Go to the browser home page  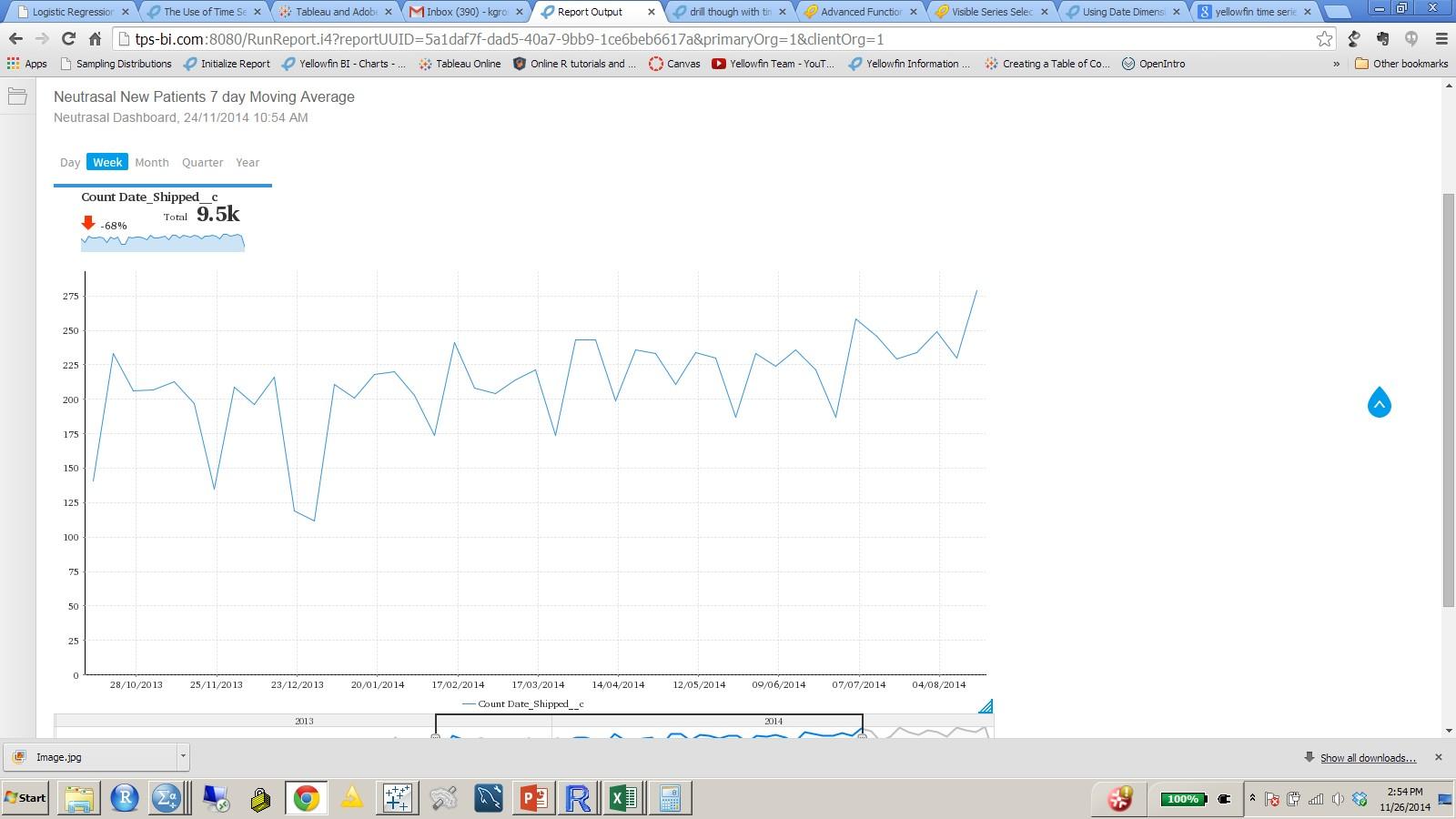(95, 39)
